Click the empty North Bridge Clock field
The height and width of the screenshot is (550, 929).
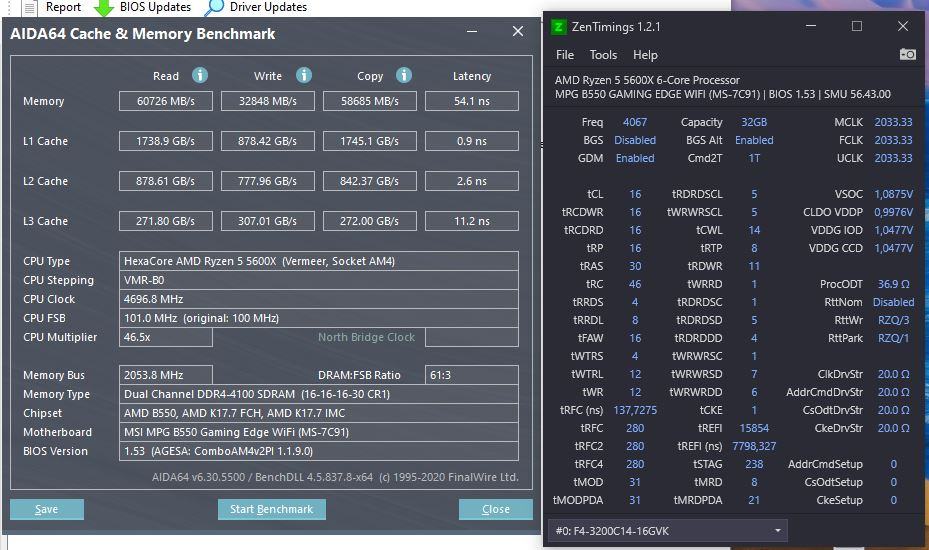[x=472, y=337]
